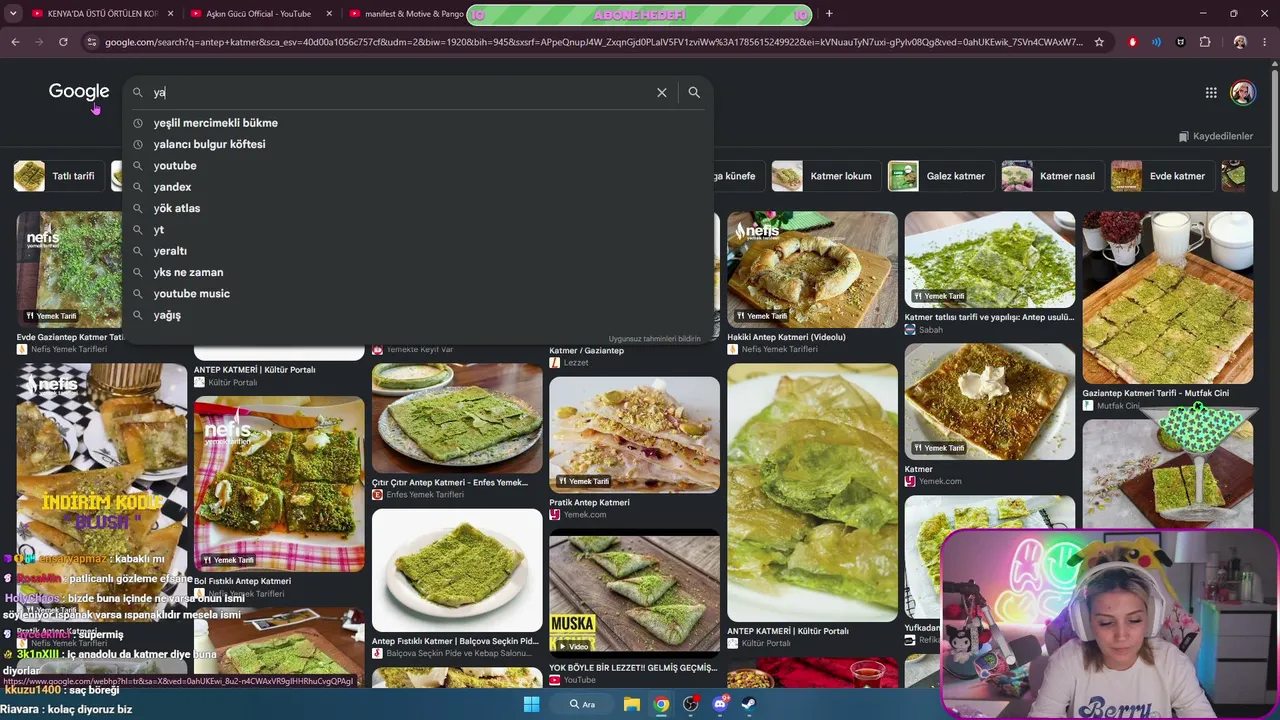Click the browser address bar URL
This screenshot has width=1280, height=720.
594,42
